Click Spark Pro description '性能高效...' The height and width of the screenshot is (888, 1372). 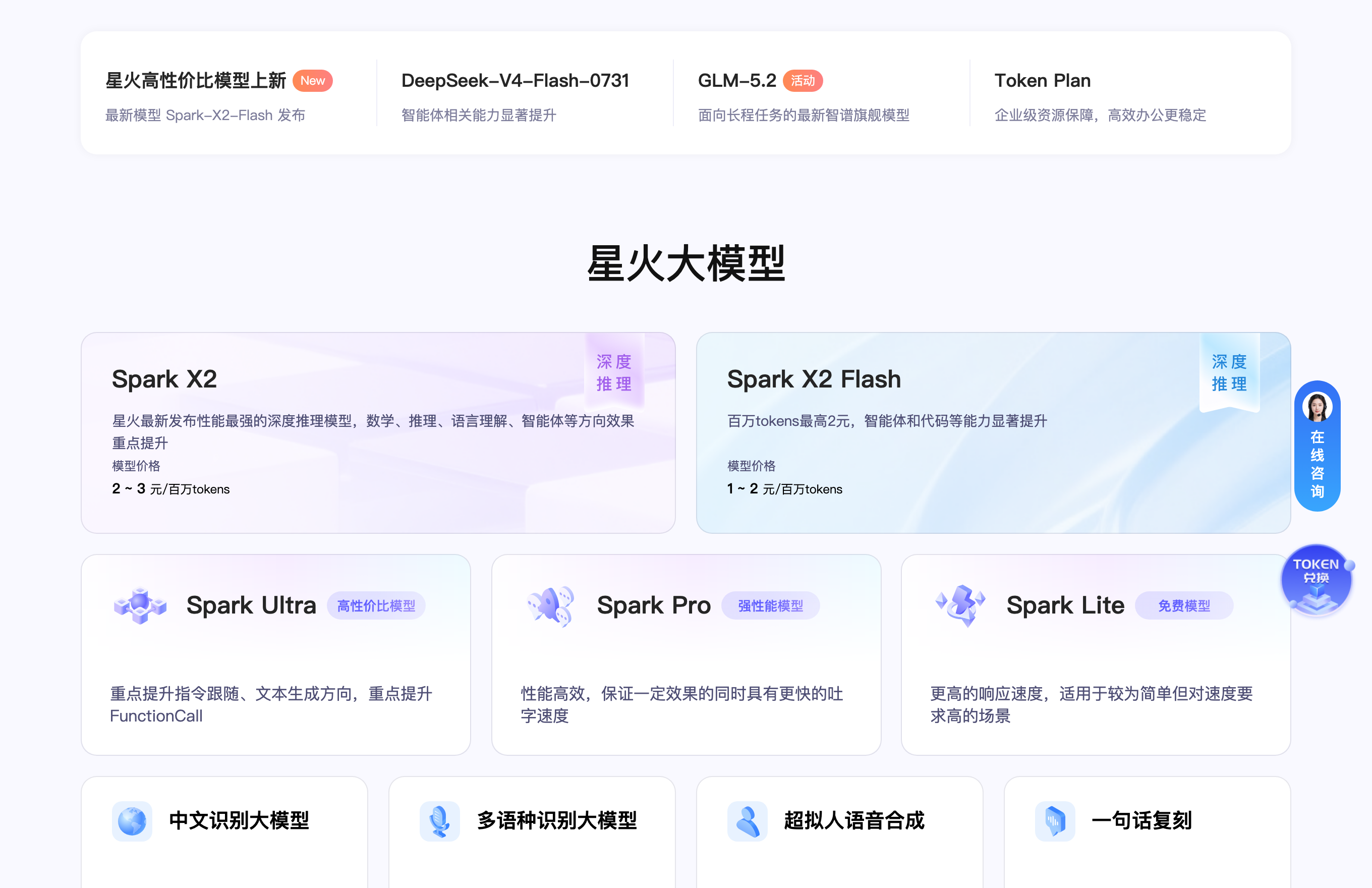coord(682,705)
